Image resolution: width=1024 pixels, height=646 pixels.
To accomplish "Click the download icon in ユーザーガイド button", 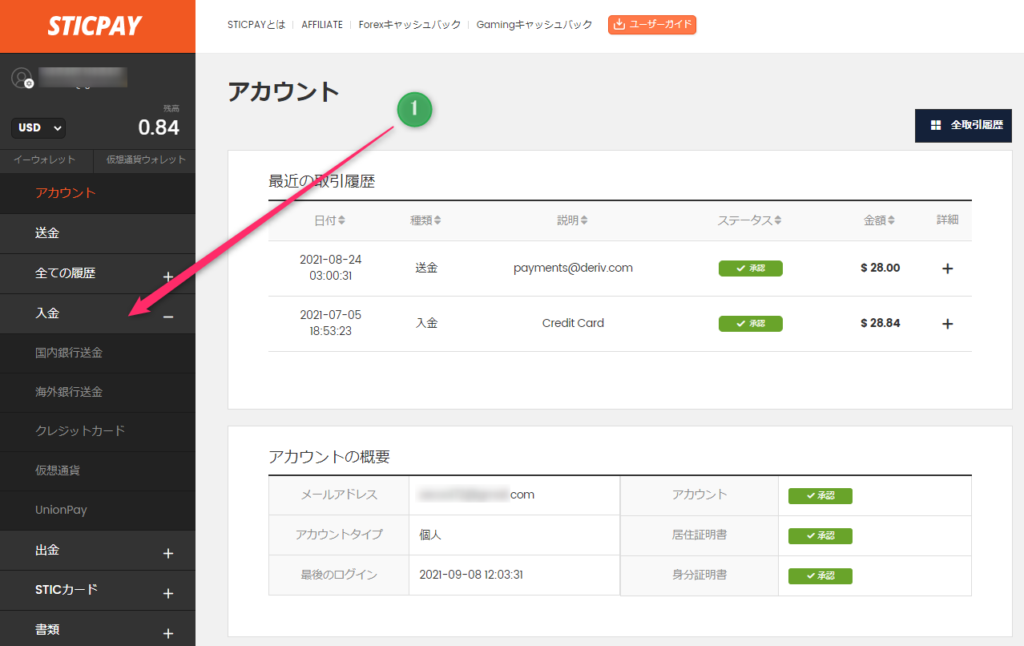I will click(x=619, y=24).
